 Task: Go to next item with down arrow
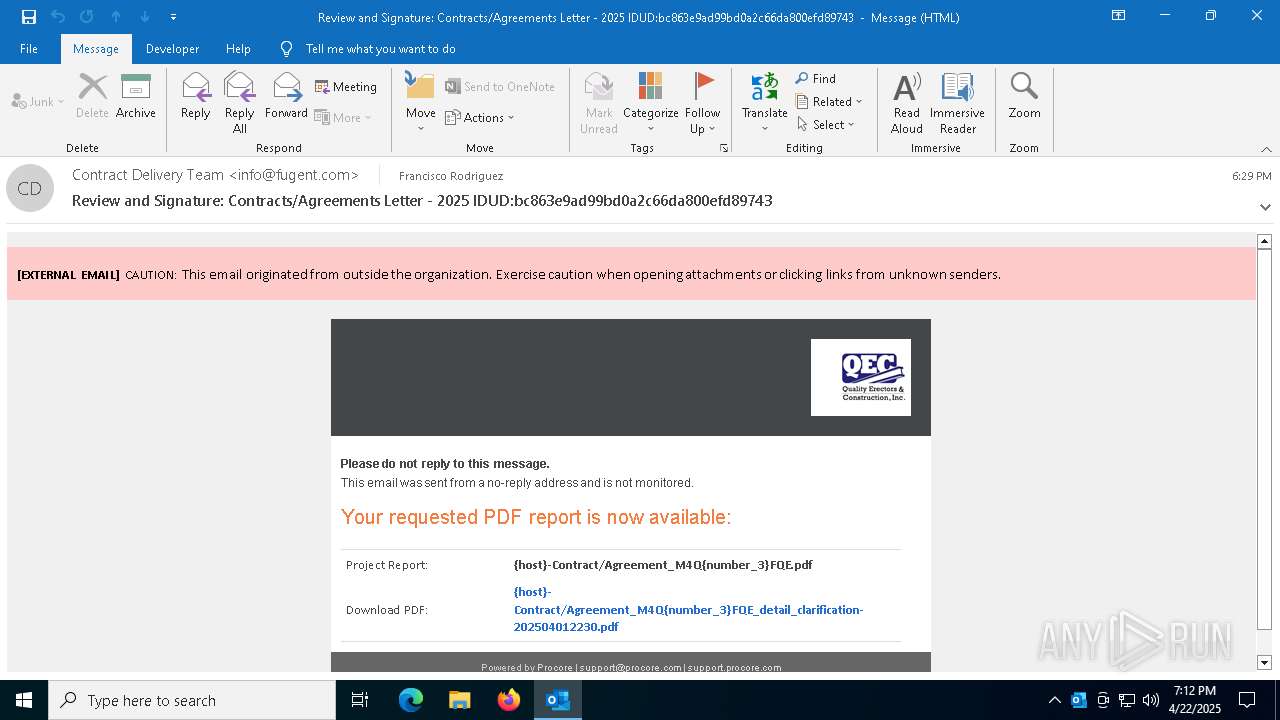tap(145, 16)
